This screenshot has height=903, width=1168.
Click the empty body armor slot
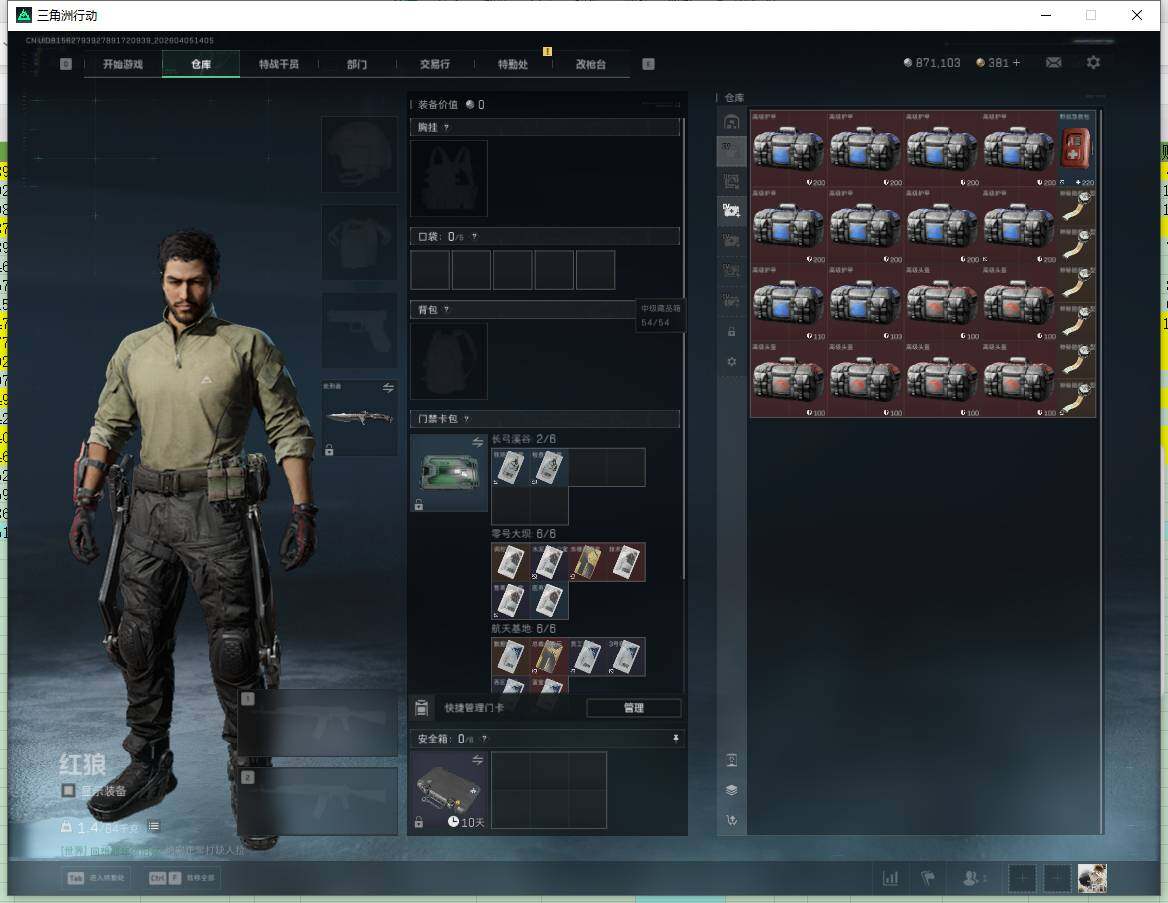tap(359, 242)
